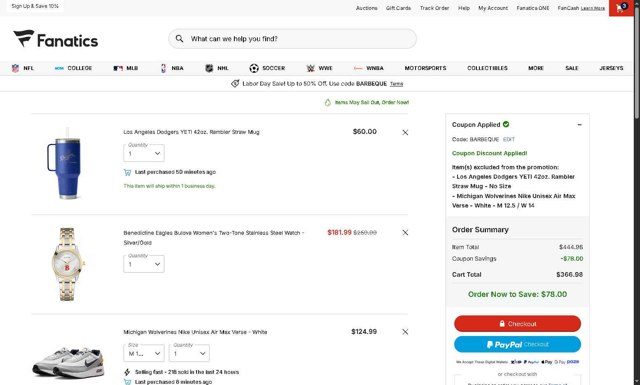Viewport: 640px width, 385px height.
Task: Open the Help link
Action: [464, 8]
